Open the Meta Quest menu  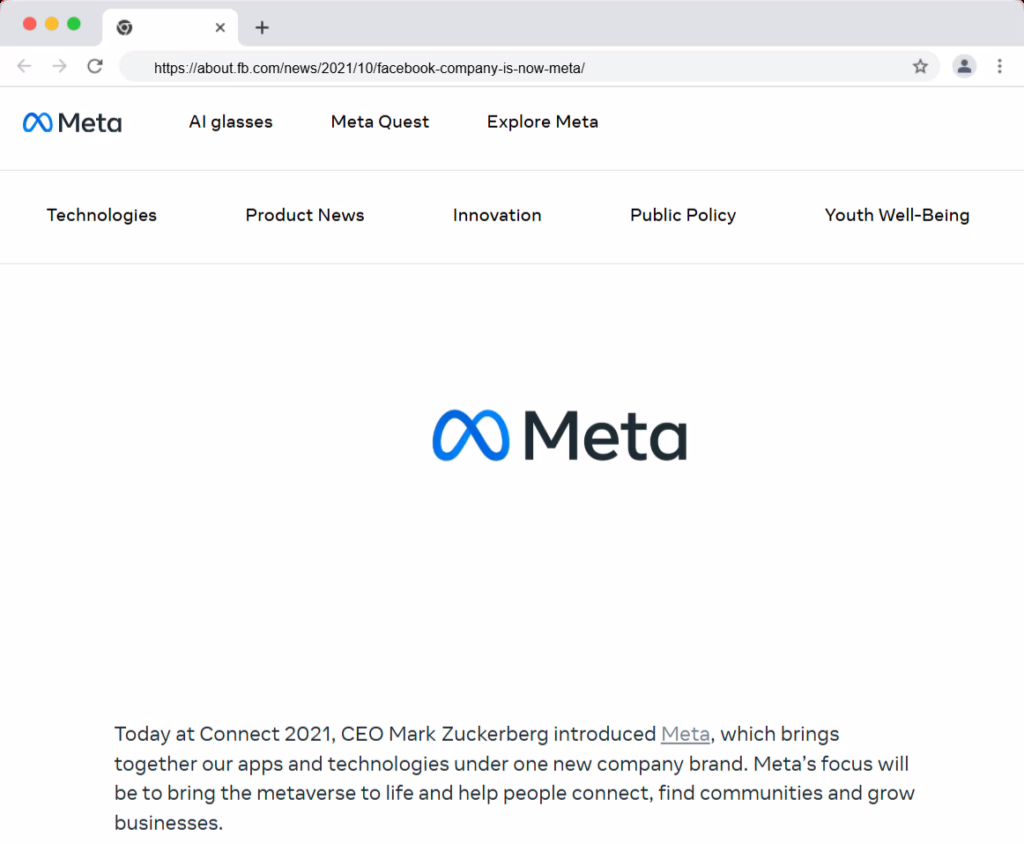point(379,122)
